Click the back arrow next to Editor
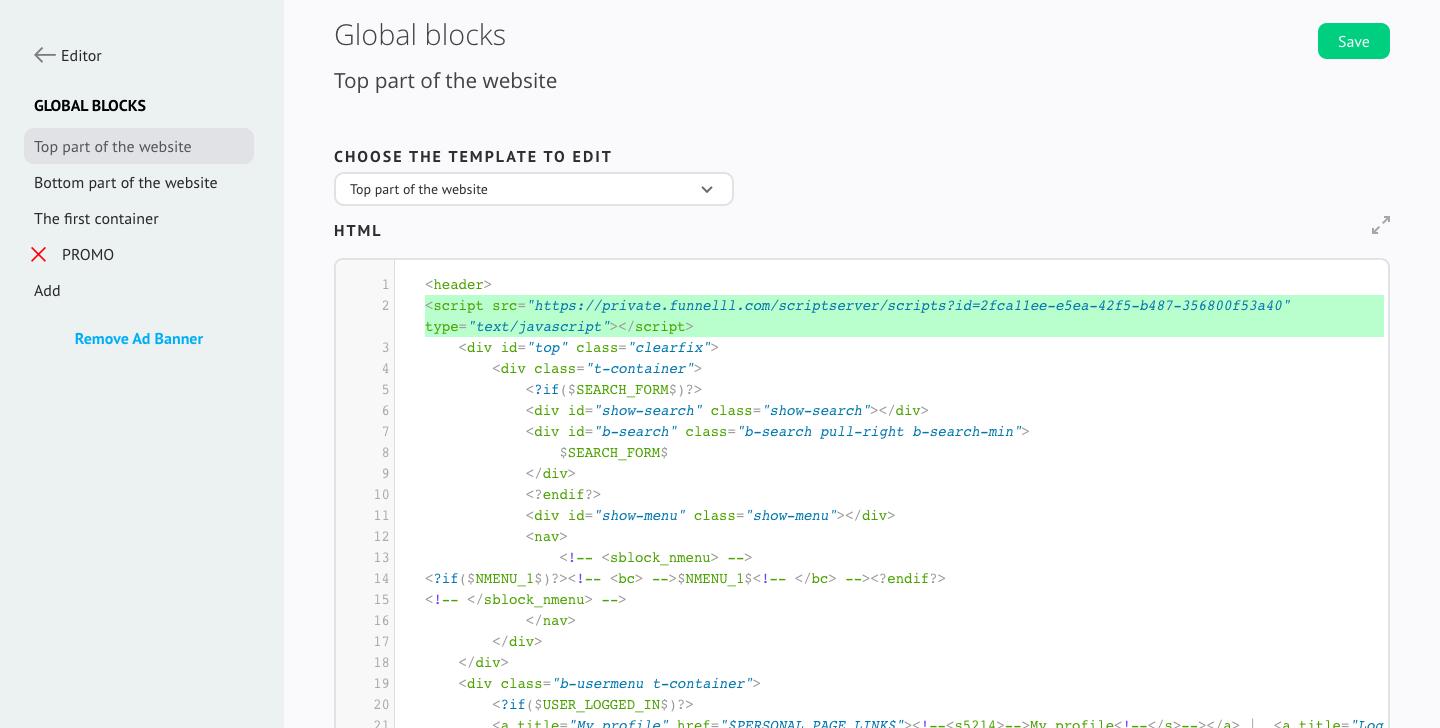The width and height of the screenshot is (1440, 728). click(44, 55)
